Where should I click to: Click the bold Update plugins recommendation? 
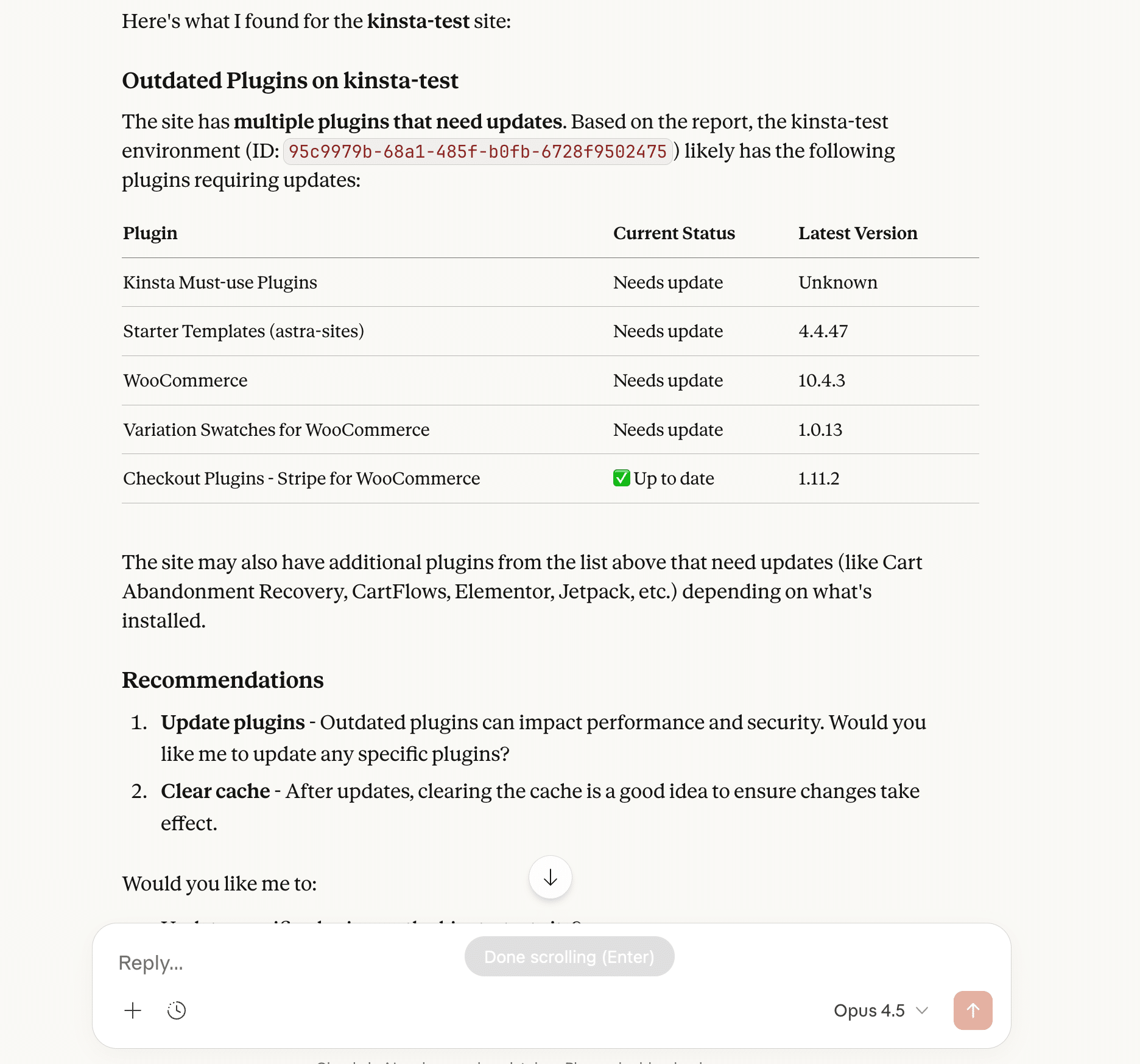(x=233, y=723)
